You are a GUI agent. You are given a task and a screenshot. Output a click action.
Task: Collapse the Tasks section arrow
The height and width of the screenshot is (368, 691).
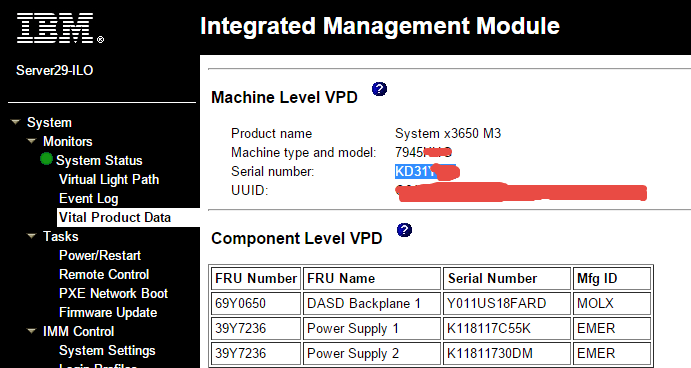32,236
